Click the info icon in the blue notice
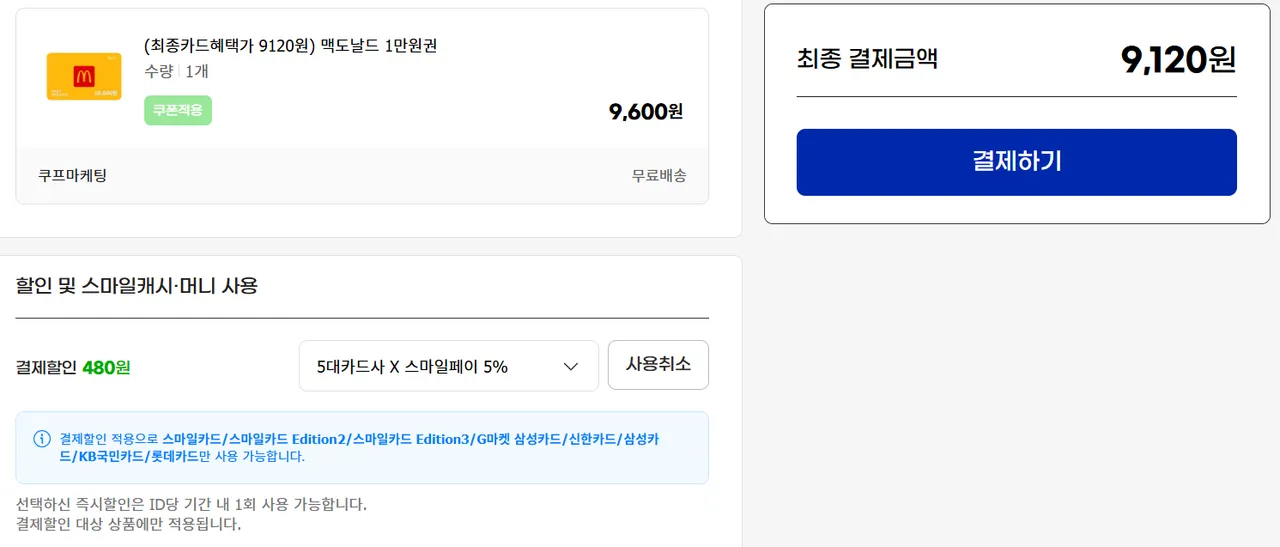 [x=42, y=438]
